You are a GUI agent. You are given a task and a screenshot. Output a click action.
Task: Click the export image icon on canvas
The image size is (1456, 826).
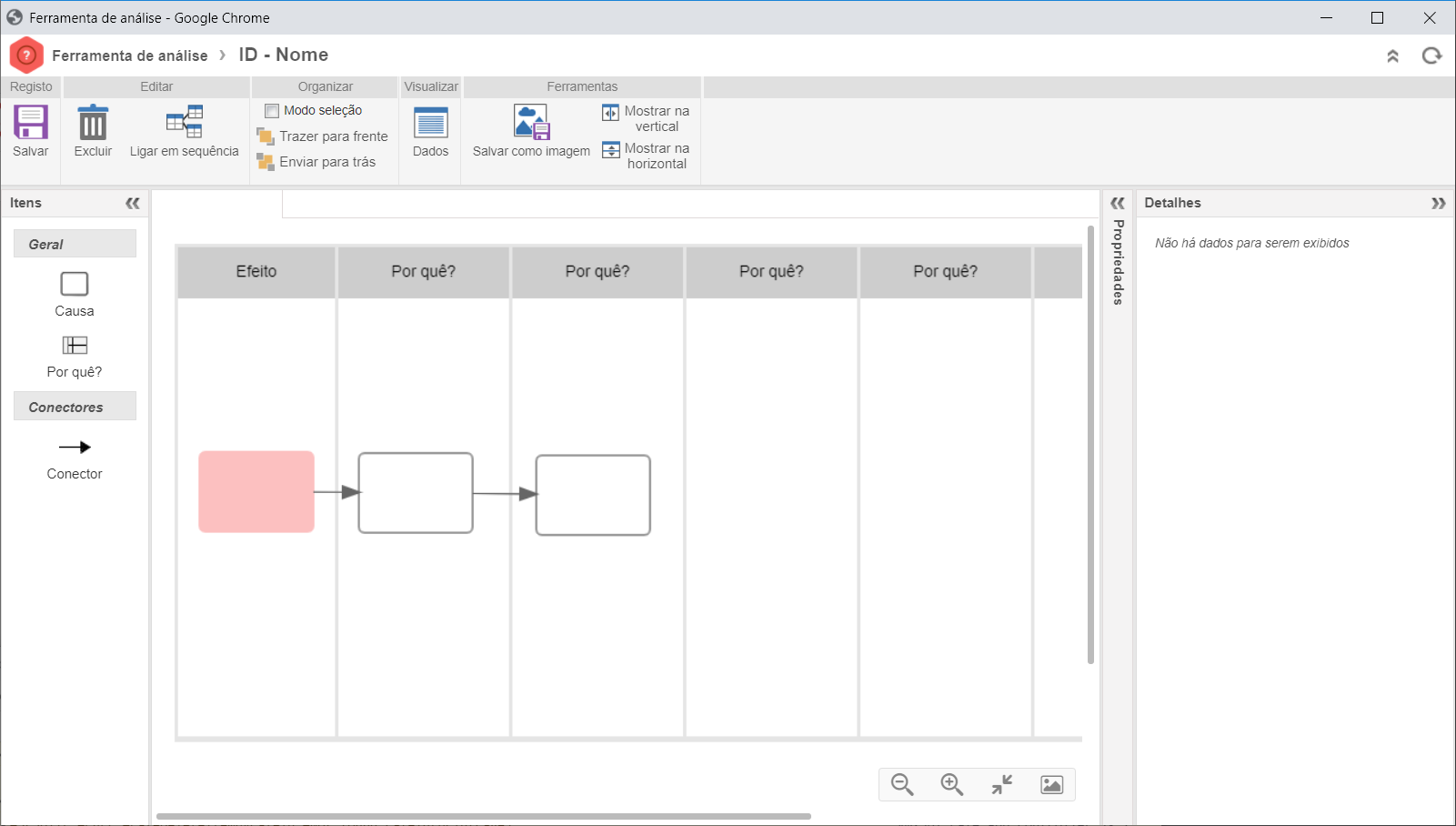1052,784
